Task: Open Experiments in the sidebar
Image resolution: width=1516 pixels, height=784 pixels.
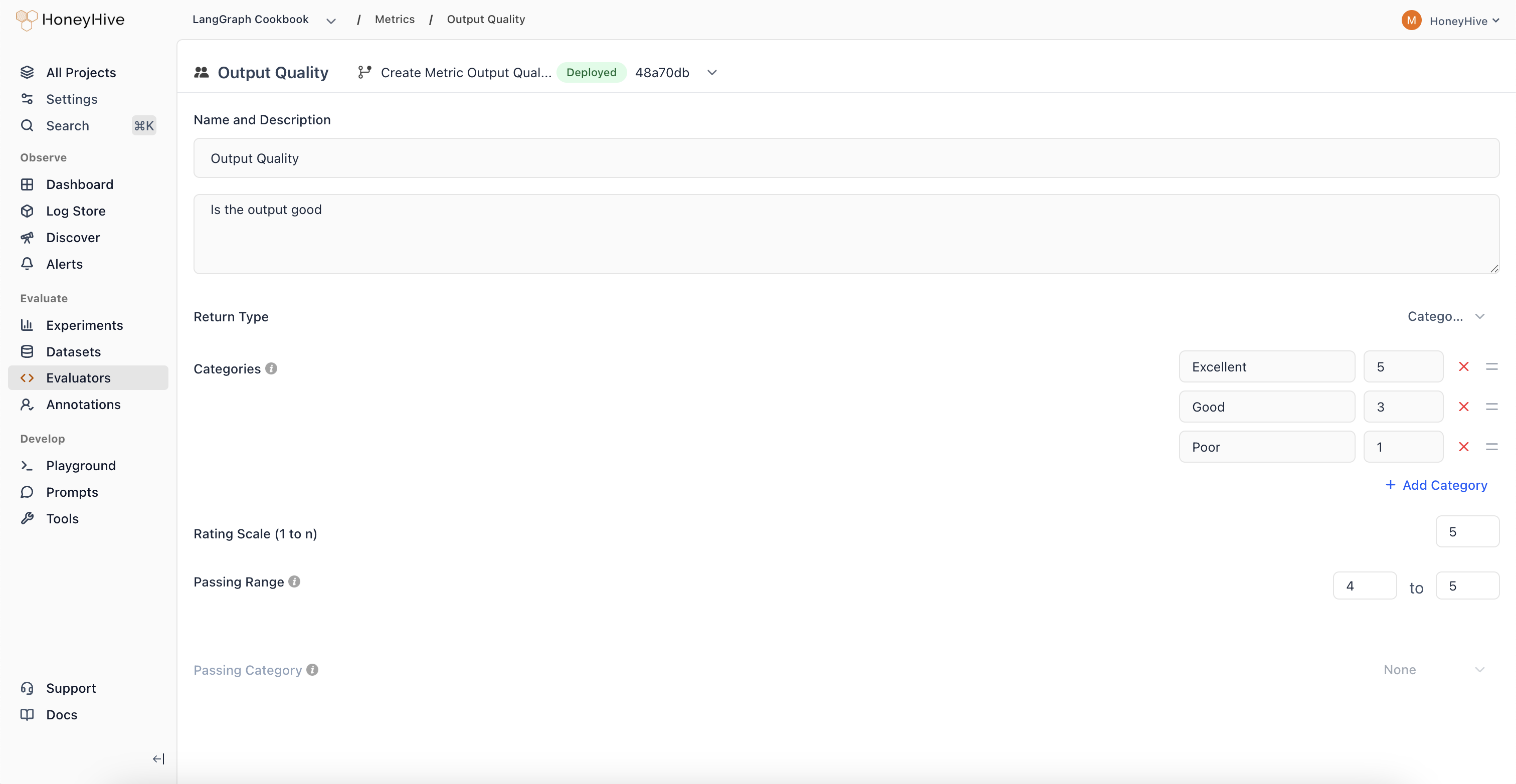Action: pos(84,325)
